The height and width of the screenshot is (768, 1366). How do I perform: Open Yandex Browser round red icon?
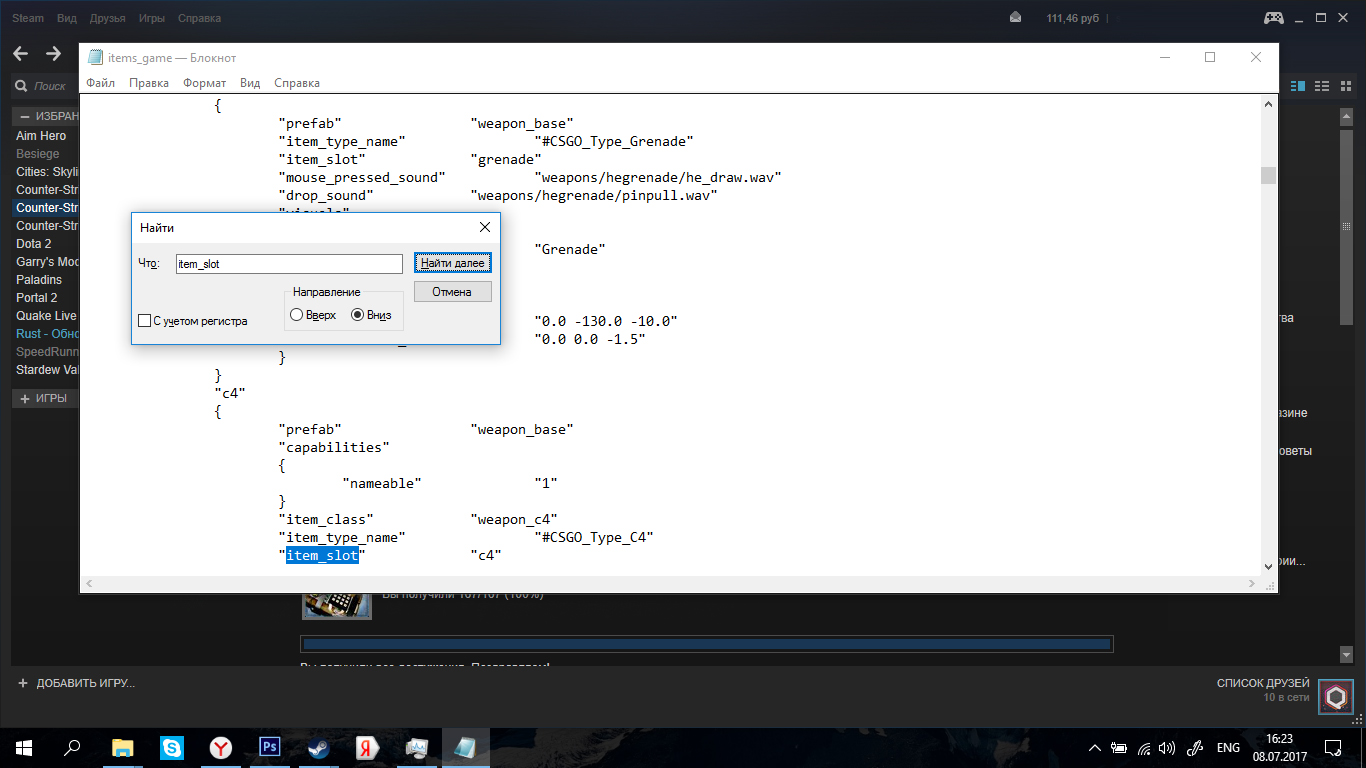(x=221, y=747)
